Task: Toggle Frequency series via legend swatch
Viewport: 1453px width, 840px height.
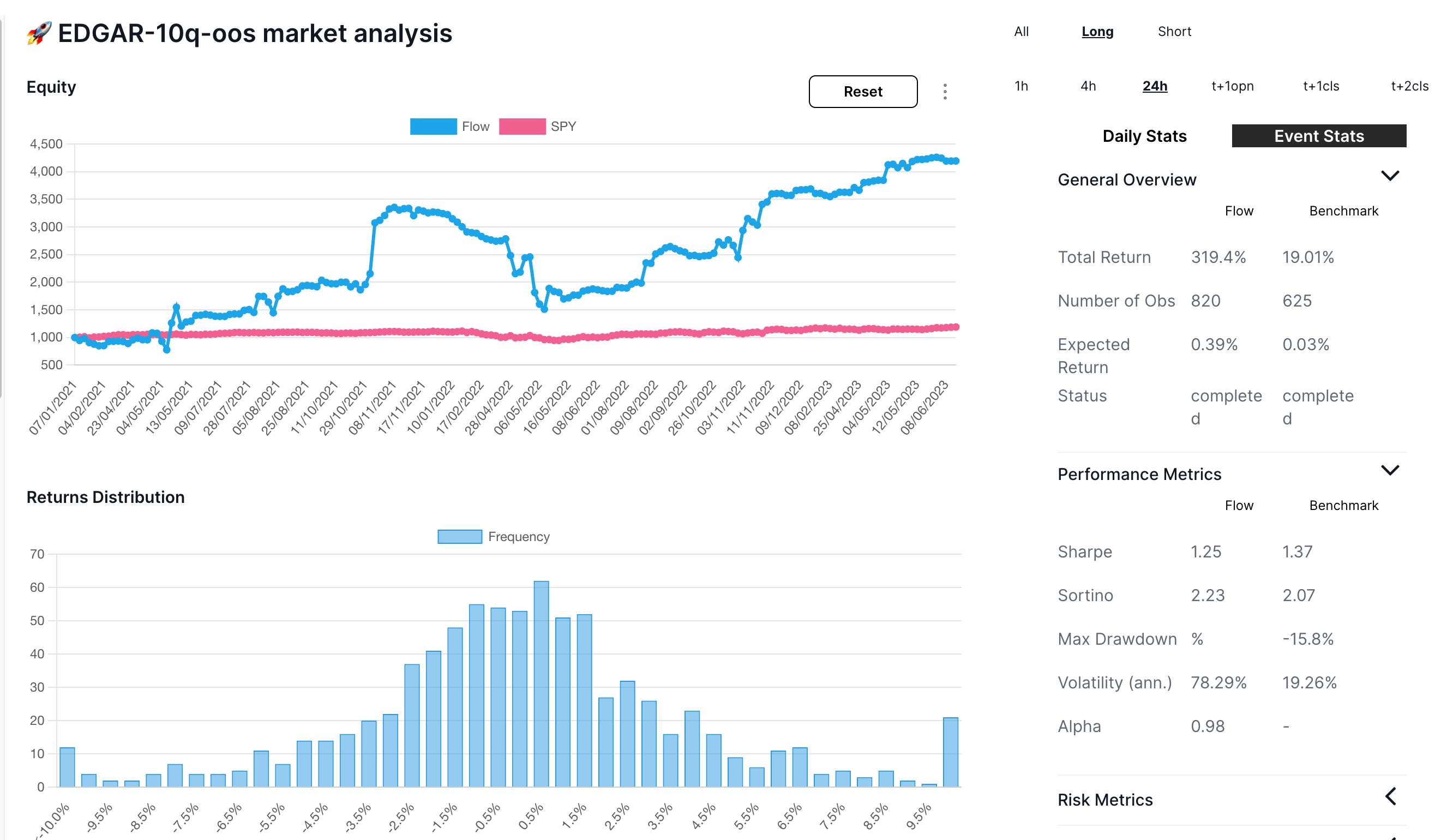Action: coord(460,537)
